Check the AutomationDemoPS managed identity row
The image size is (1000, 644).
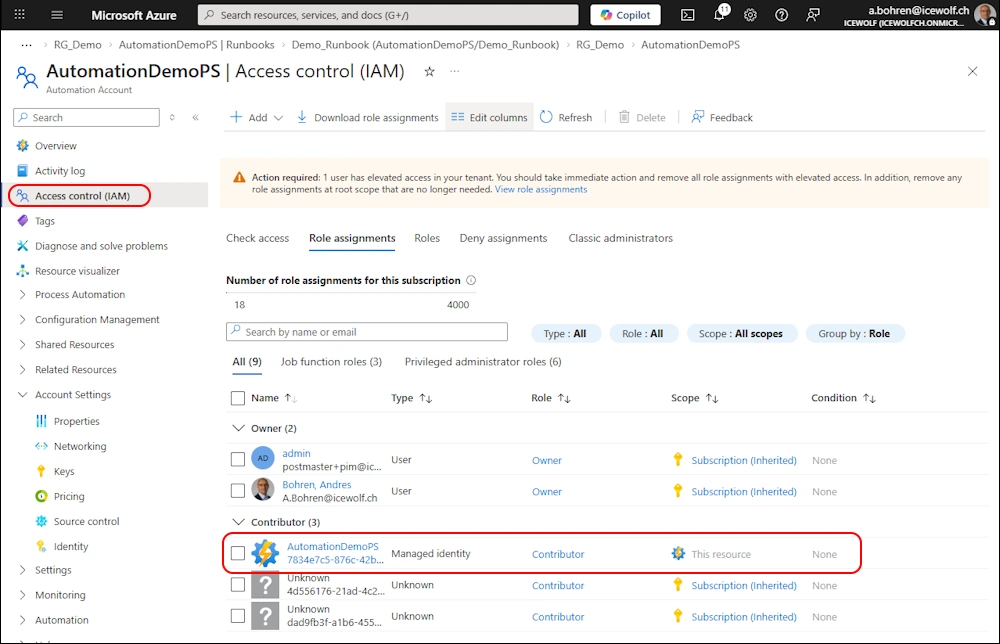[238, 553]
